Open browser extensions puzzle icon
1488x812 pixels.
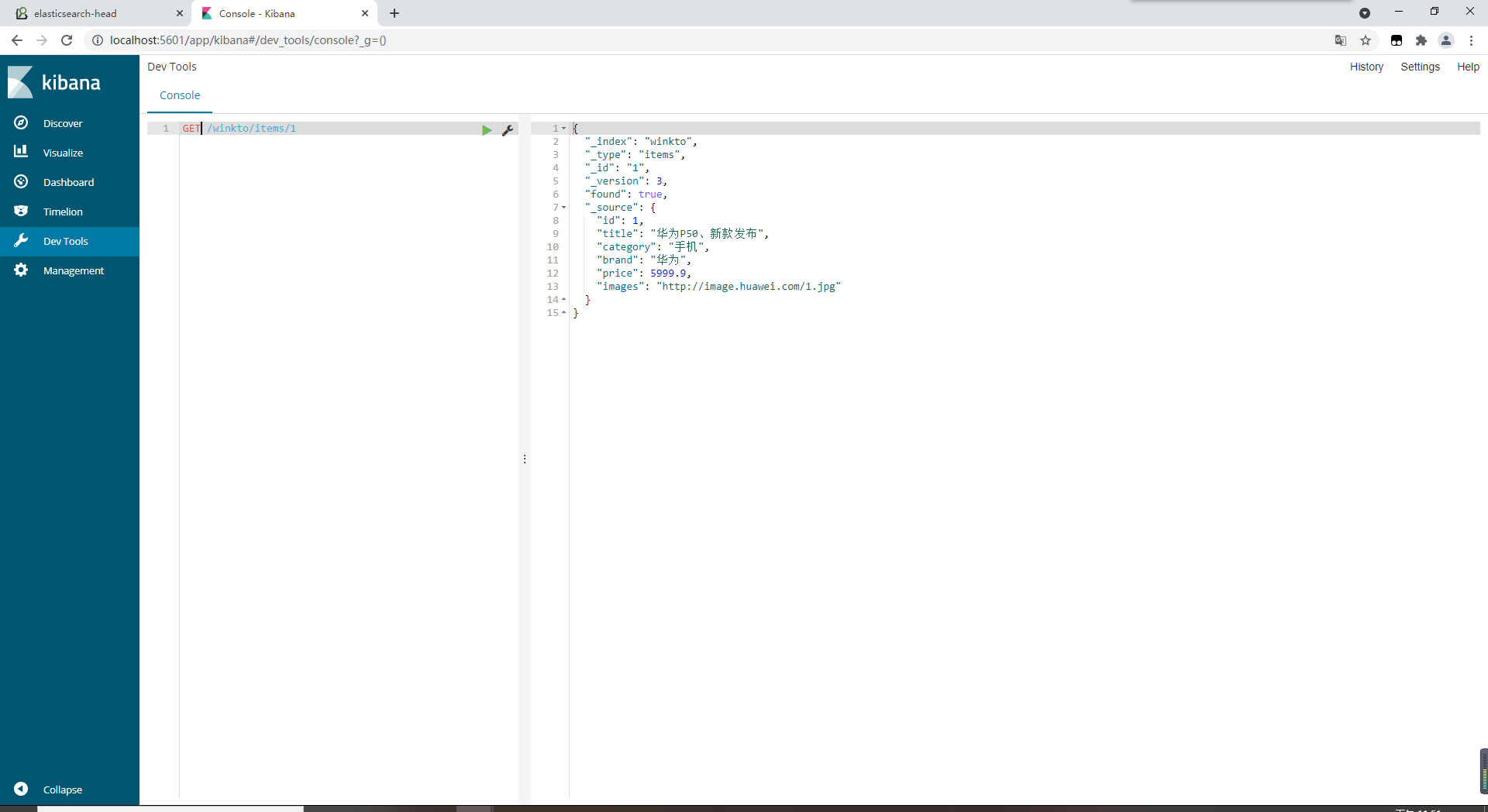(x=1421, y=40)
